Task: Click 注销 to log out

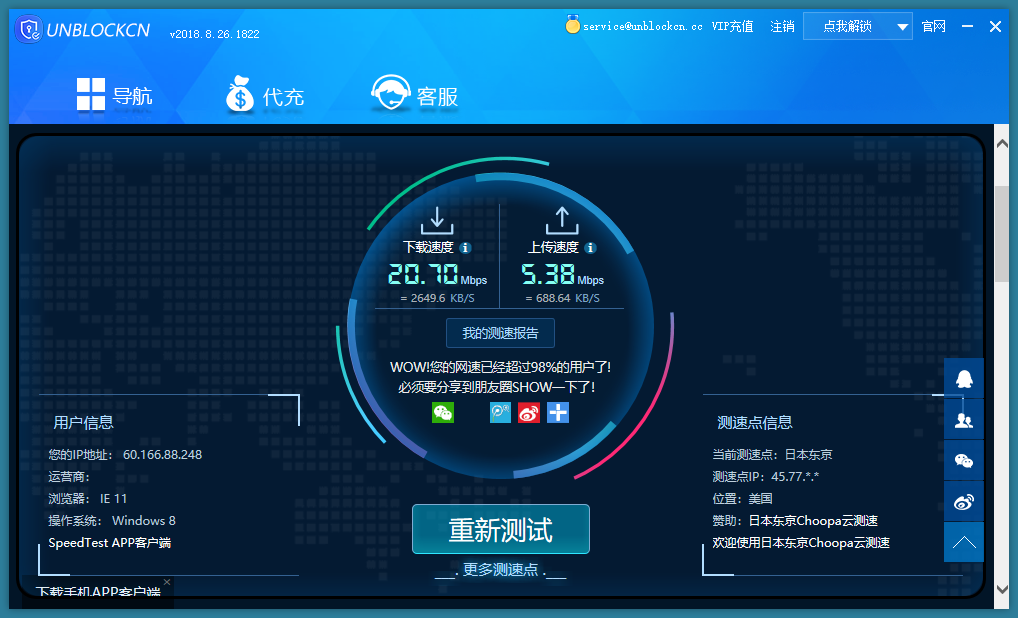Action: pos(782,27)
